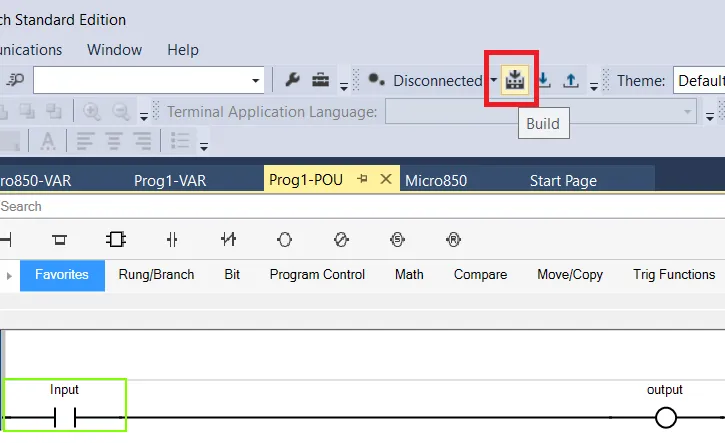Open the wrench tool icon
The height and width of the screenshot is (443, 725).
tap(293, 80)
